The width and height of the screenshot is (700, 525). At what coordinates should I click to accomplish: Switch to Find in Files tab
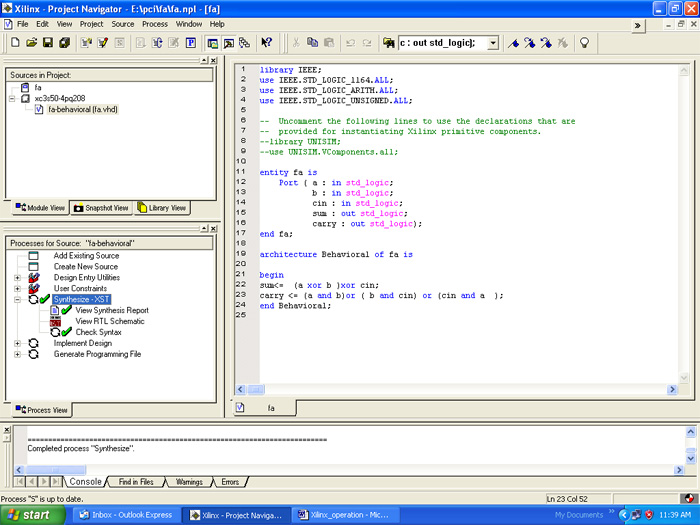point(136,482)
